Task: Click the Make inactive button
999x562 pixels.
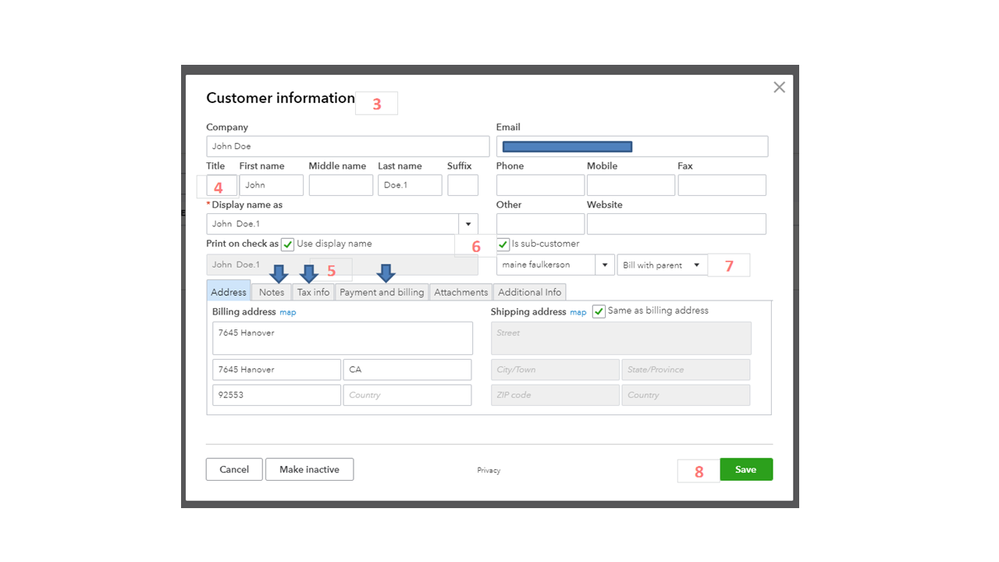Action: 309,470
